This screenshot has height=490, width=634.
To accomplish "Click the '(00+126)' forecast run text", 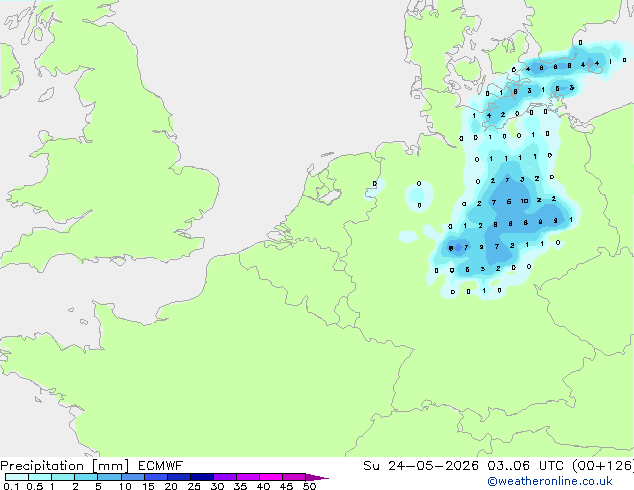I will (x=603, y=466).
